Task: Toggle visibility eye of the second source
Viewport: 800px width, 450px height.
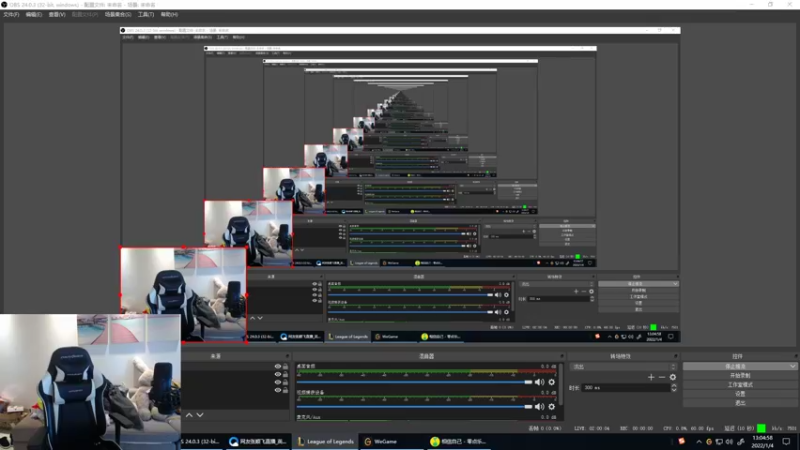Action: click(278, 374)
